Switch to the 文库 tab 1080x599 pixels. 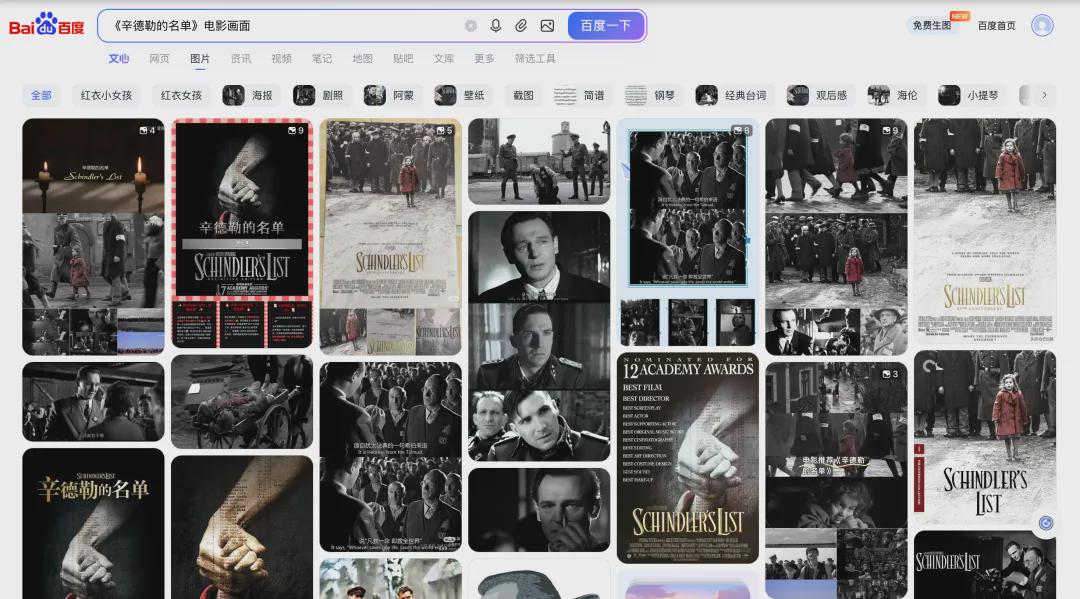click(x=444, y=59)
